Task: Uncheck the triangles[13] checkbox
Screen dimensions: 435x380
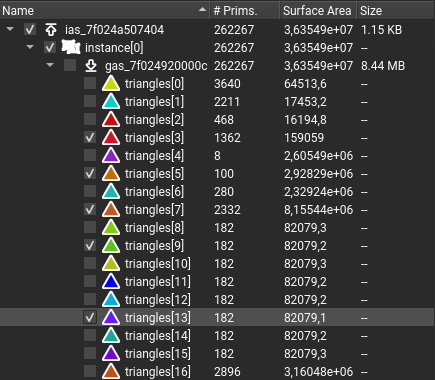Action: coord(90,317)
